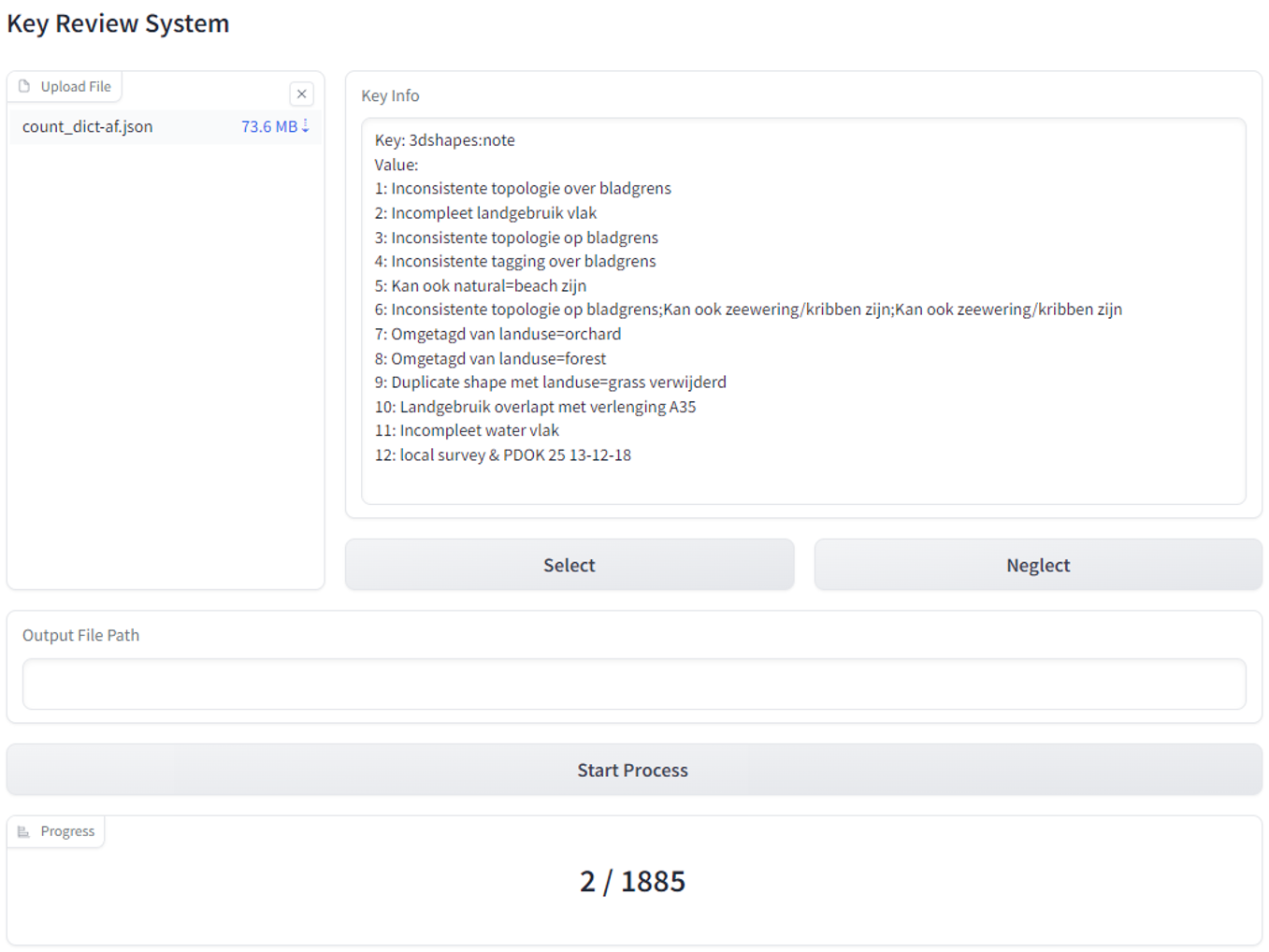
Task: Click the 'Key Info' label
Action: click(390, 95)
